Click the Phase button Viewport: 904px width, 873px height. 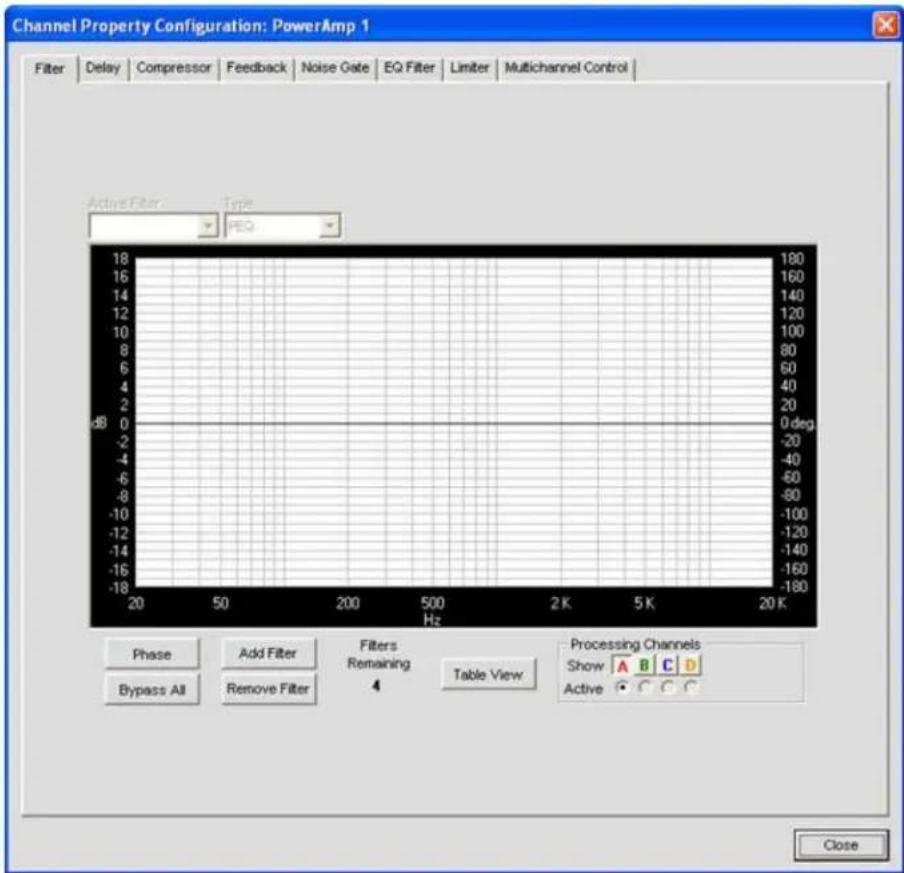click(152, 654)
